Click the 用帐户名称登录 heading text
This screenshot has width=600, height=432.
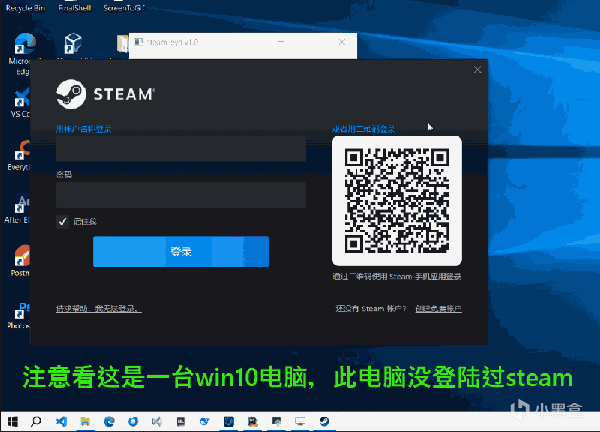point(83,129)
